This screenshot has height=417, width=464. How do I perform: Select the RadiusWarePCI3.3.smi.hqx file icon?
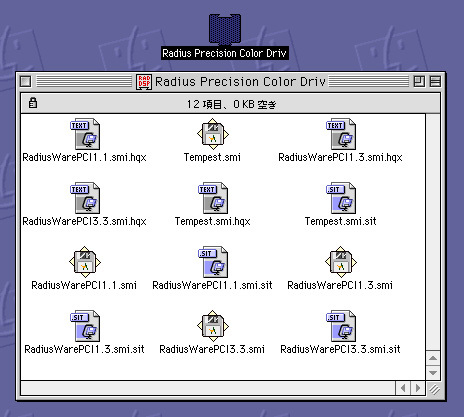click(85, 198)
